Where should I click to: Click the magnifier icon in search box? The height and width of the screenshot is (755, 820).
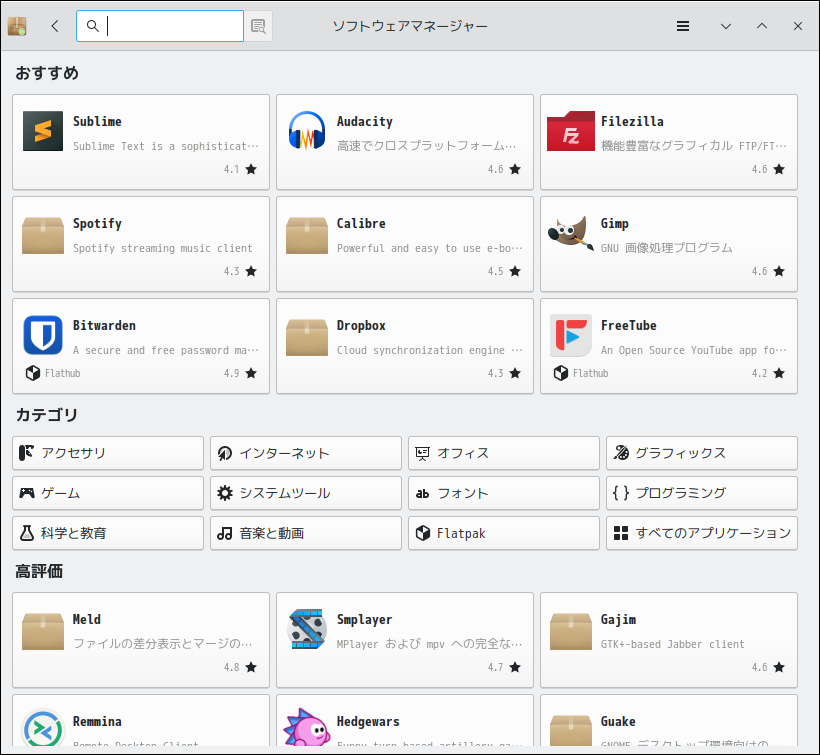point(93,26)
